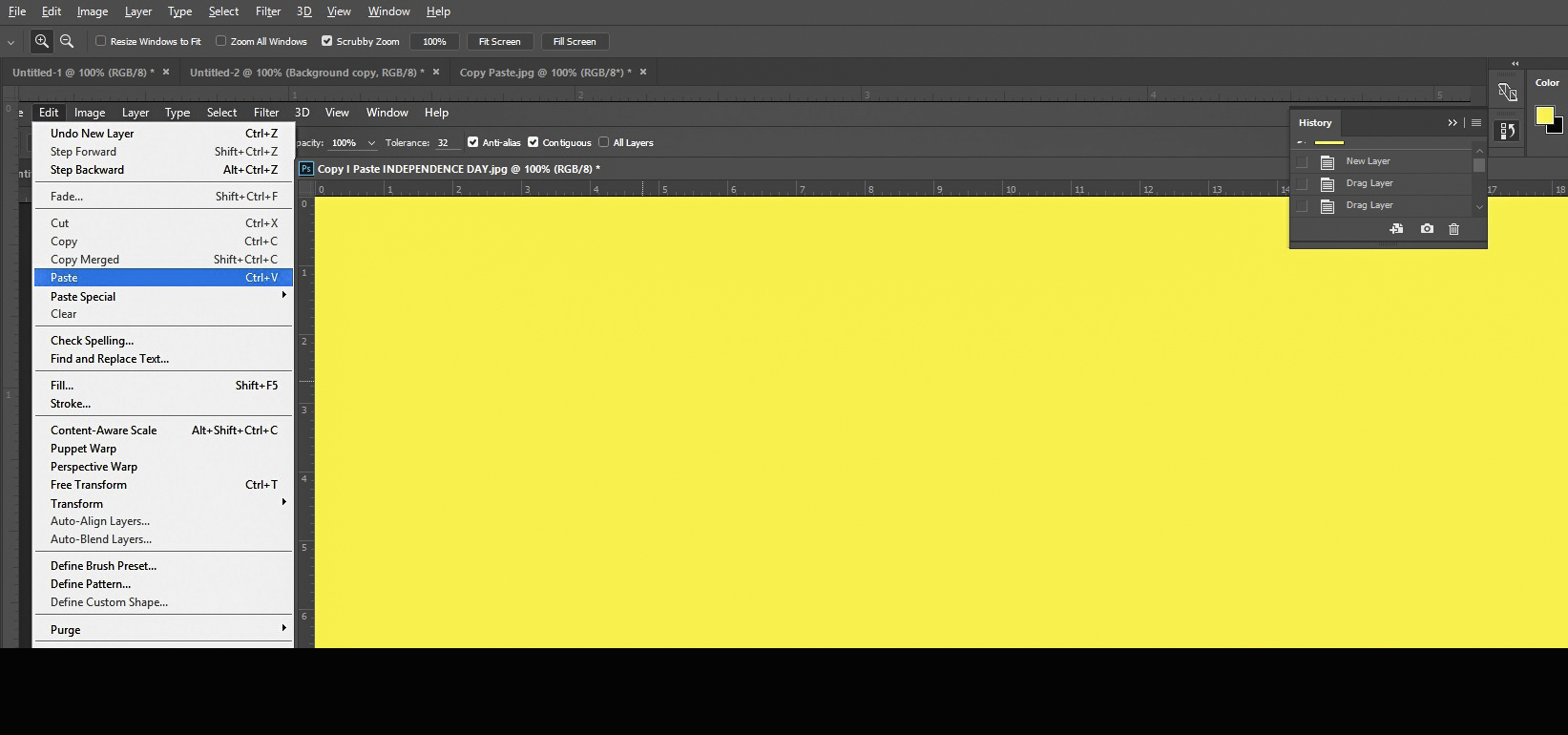This screenshot has height=735, width=1568.
Task: Expand the Transform submenu
Action: pyautogui.click(x=283, y=503)
